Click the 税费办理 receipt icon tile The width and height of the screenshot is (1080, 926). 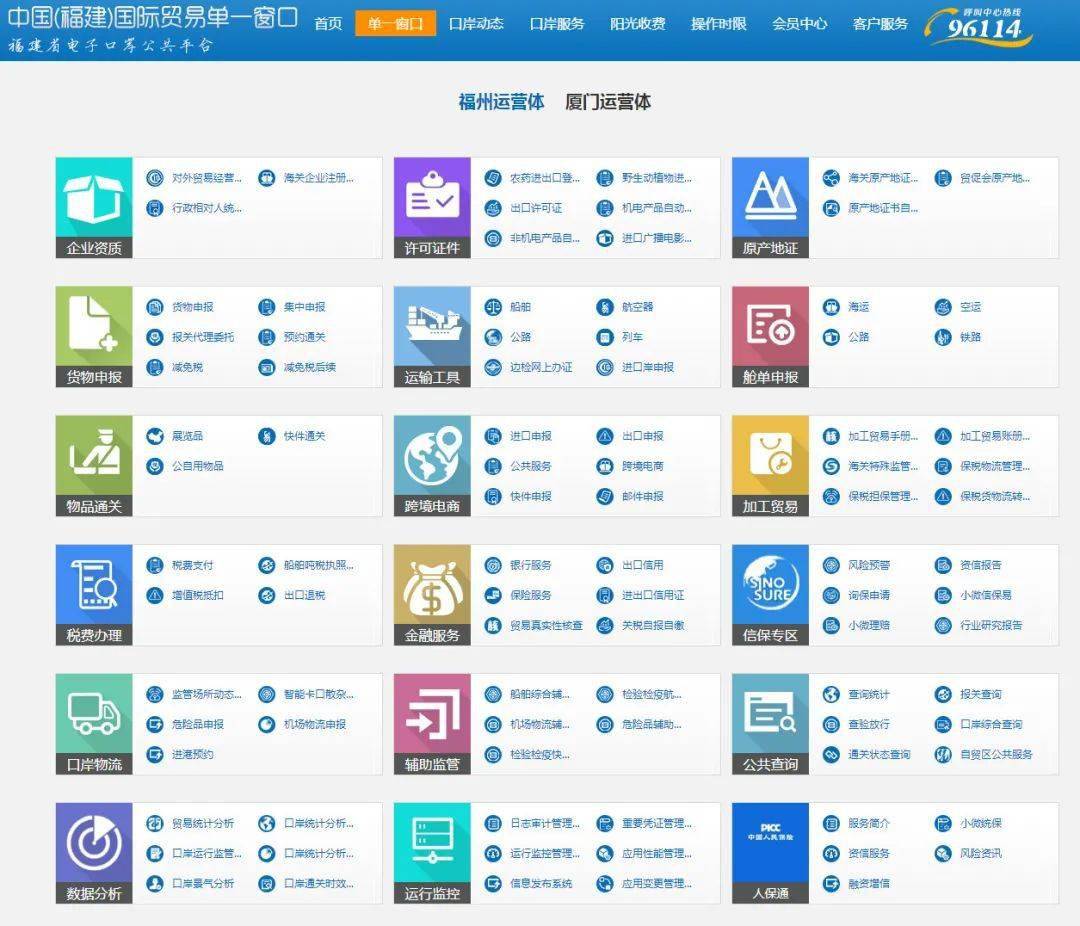coord(94,595)
